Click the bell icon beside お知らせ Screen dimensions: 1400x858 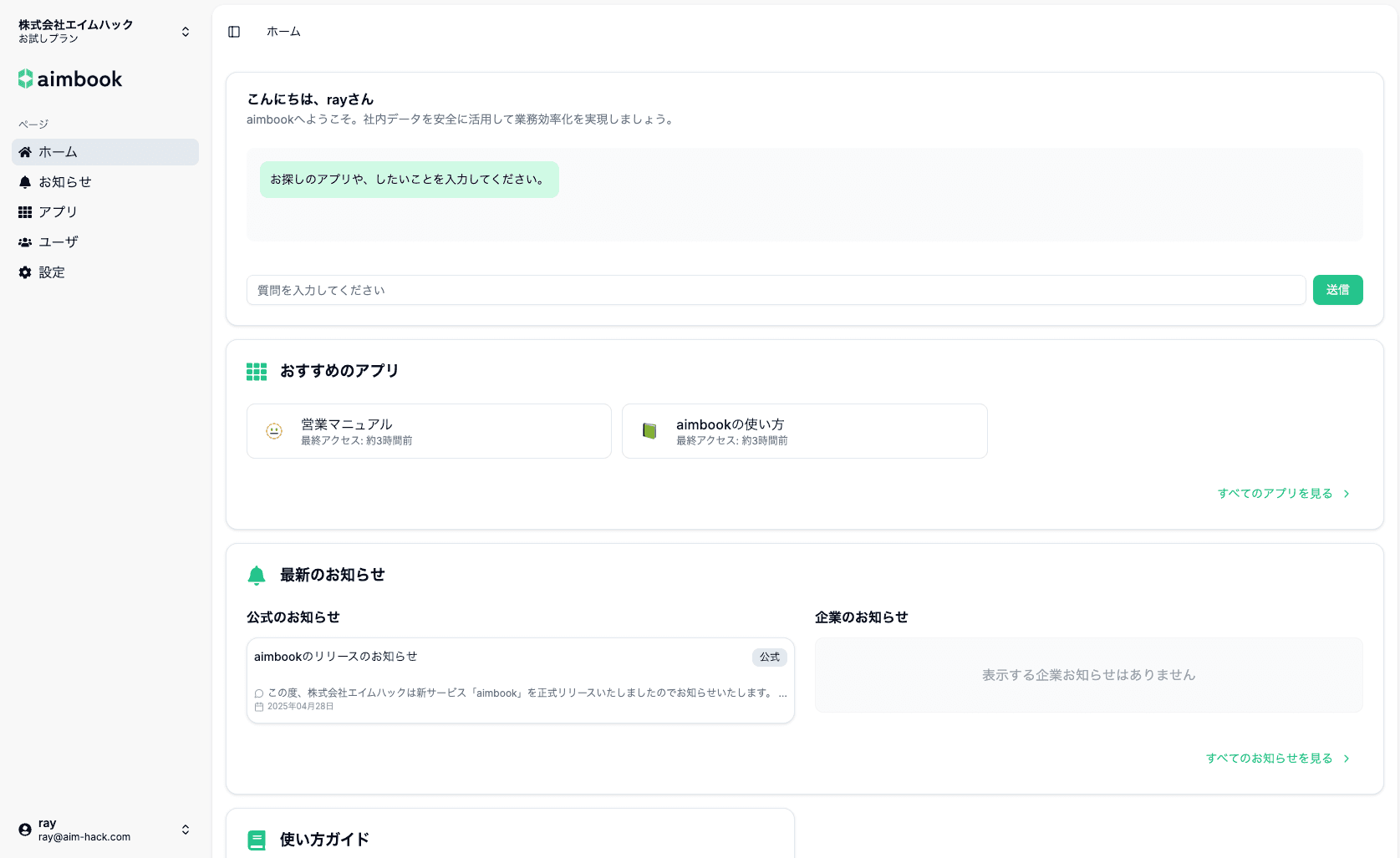pos(25,182)
